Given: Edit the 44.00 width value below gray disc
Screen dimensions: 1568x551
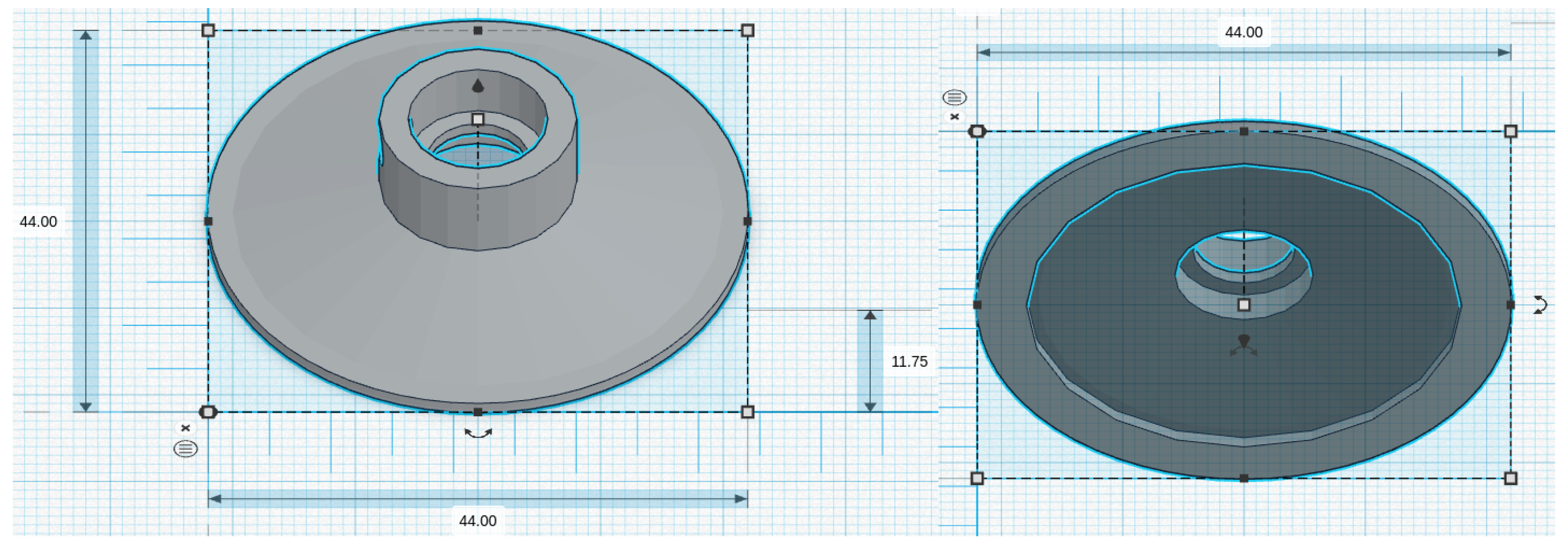Looking at the screenshot, I should coord(478,521).
